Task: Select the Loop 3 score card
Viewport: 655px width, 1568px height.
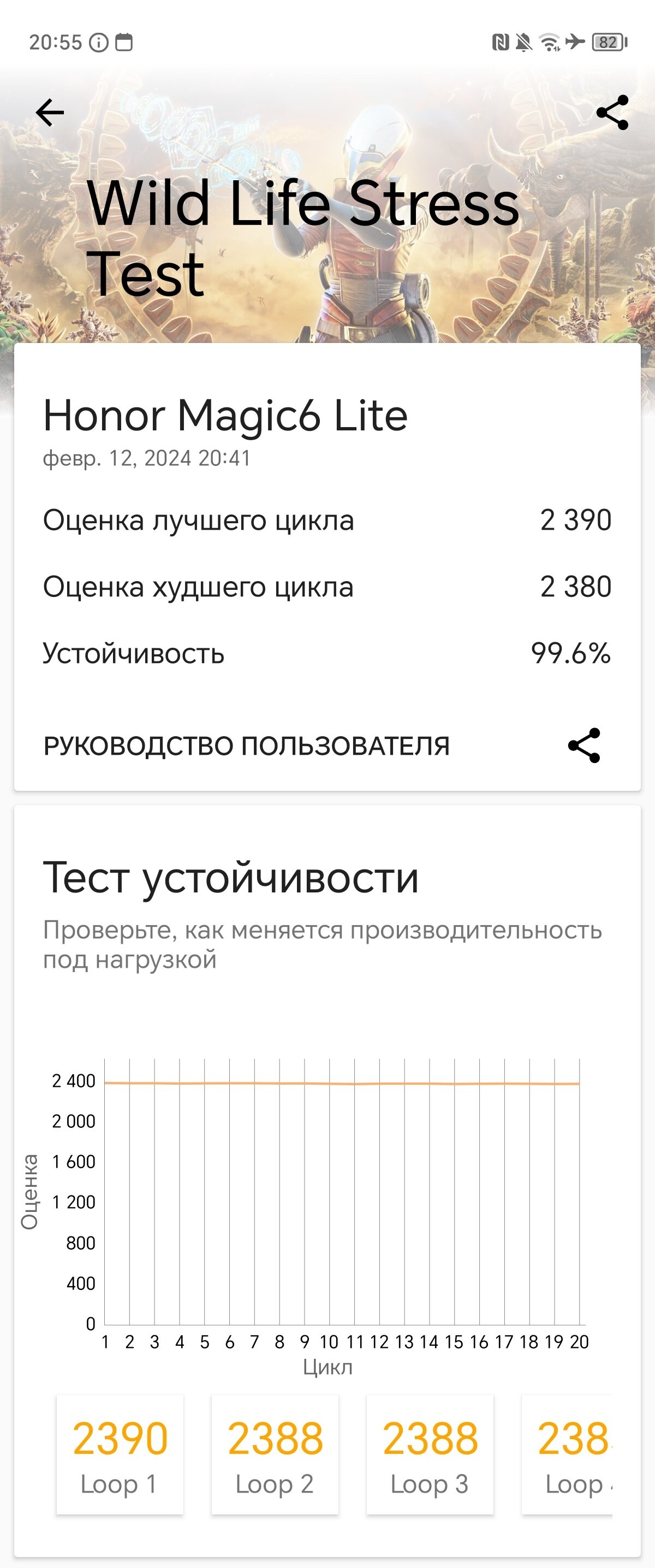Action: coord(430,1454)
